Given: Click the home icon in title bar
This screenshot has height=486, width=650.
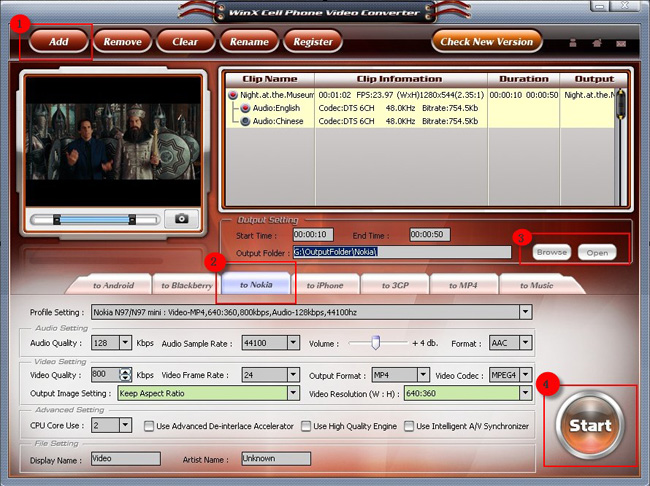Looking at the screenshot, I should point(596,42).
